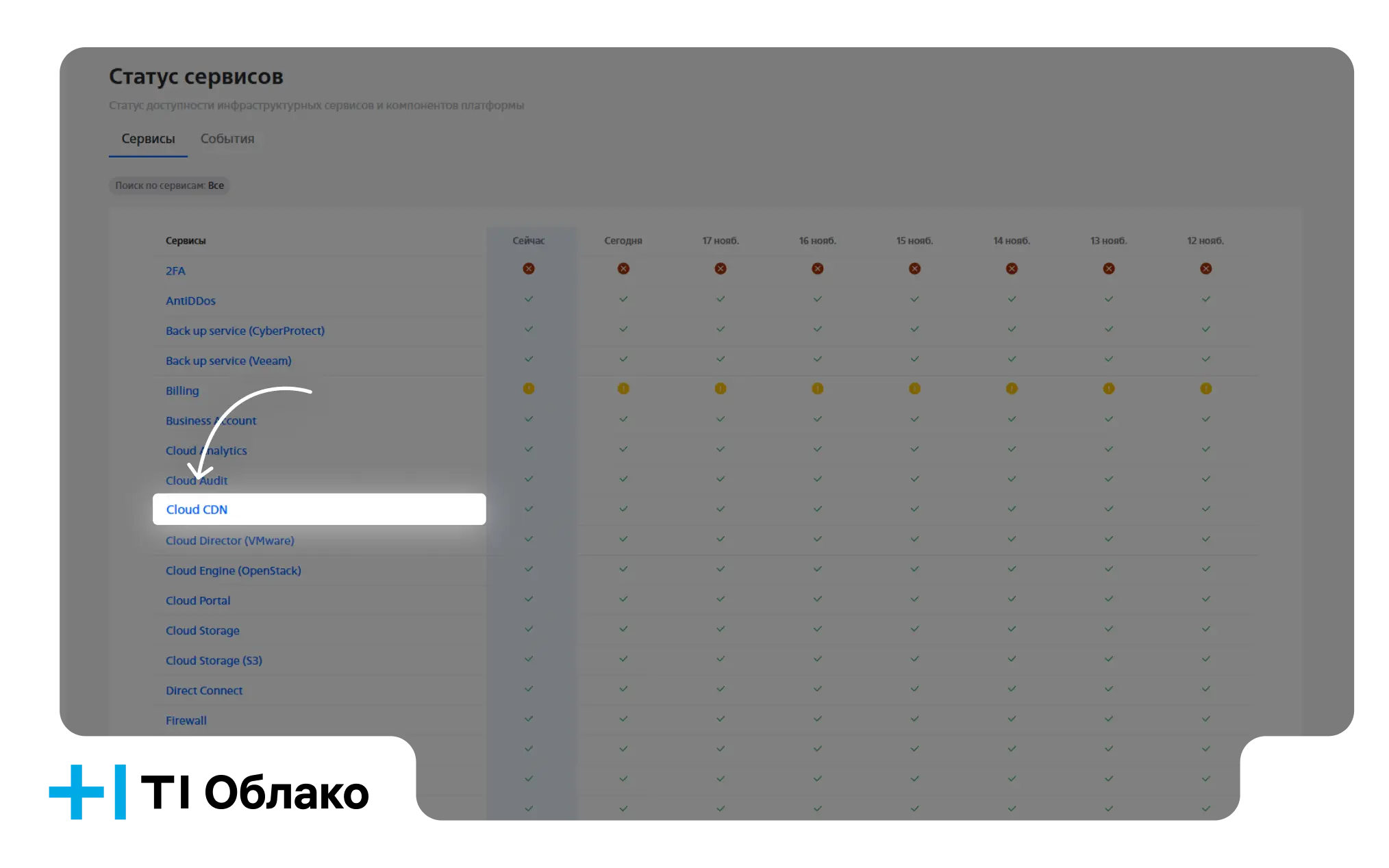Select the Сервисы tab near the page title

pyautogui.click(x=148, y=139)
